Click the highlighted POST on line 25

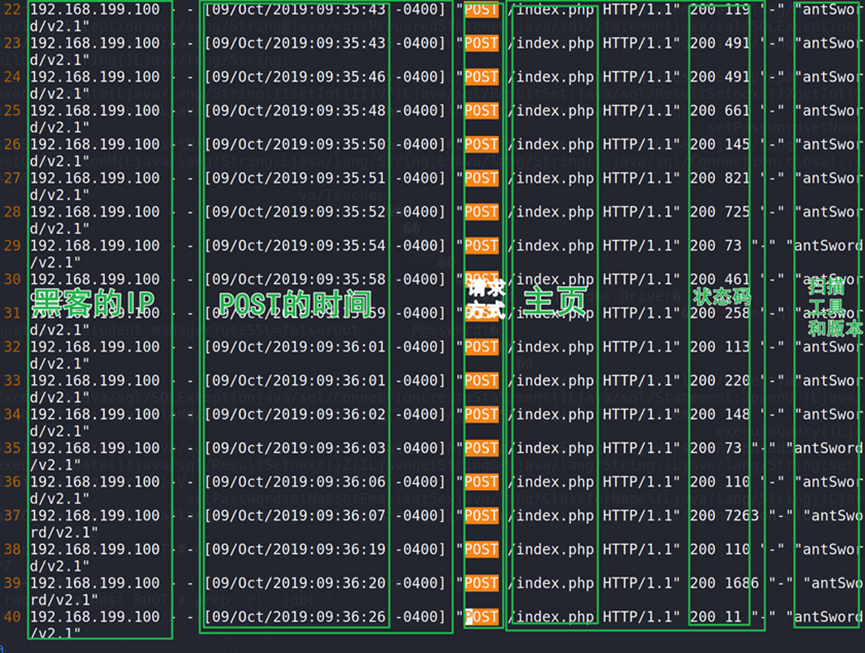pyautogui.click(x=481, y=111)
